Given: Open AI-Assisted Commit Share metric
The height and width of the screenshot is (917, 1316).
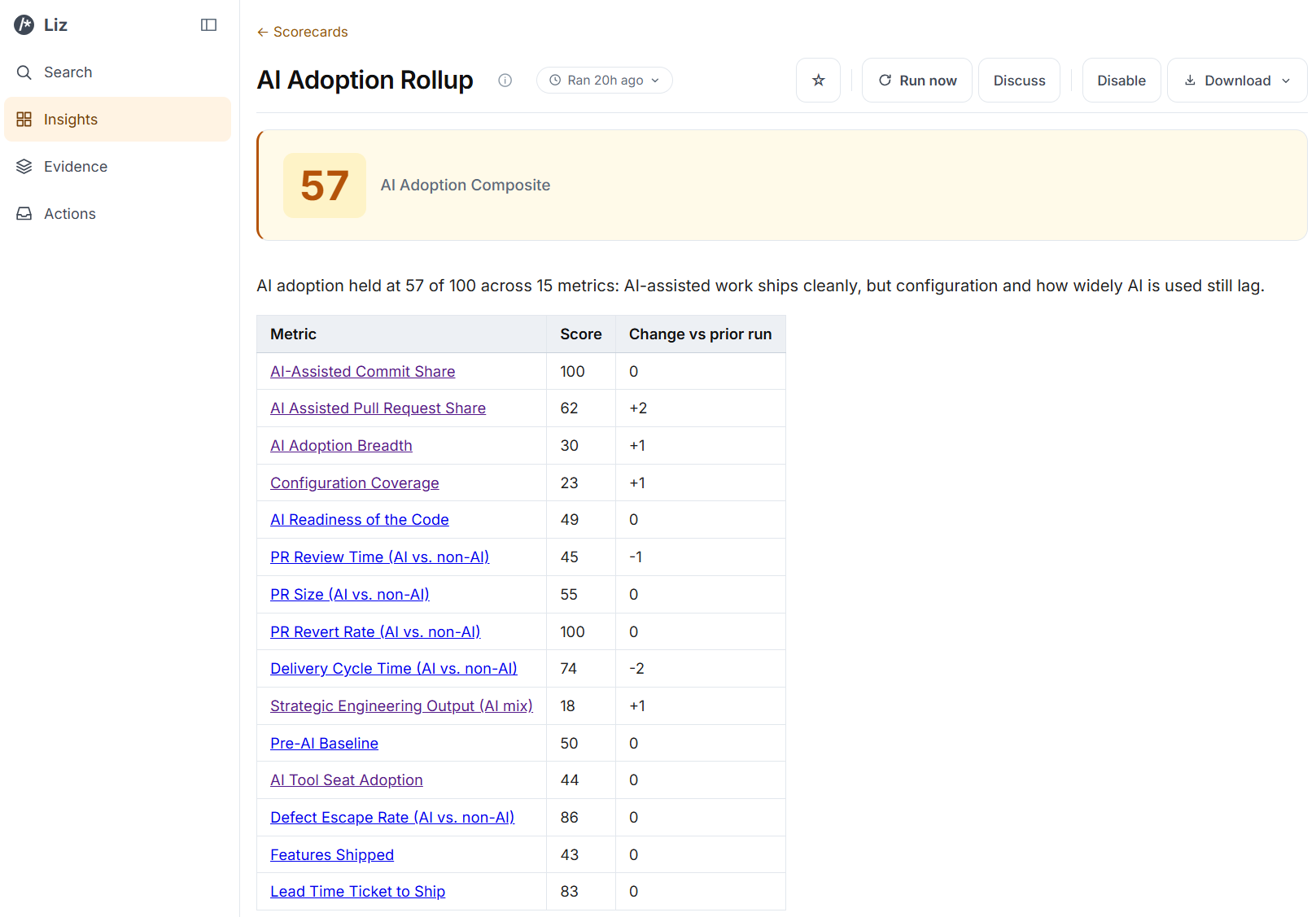Looking at the screenshot, I should tap(363, 372).
